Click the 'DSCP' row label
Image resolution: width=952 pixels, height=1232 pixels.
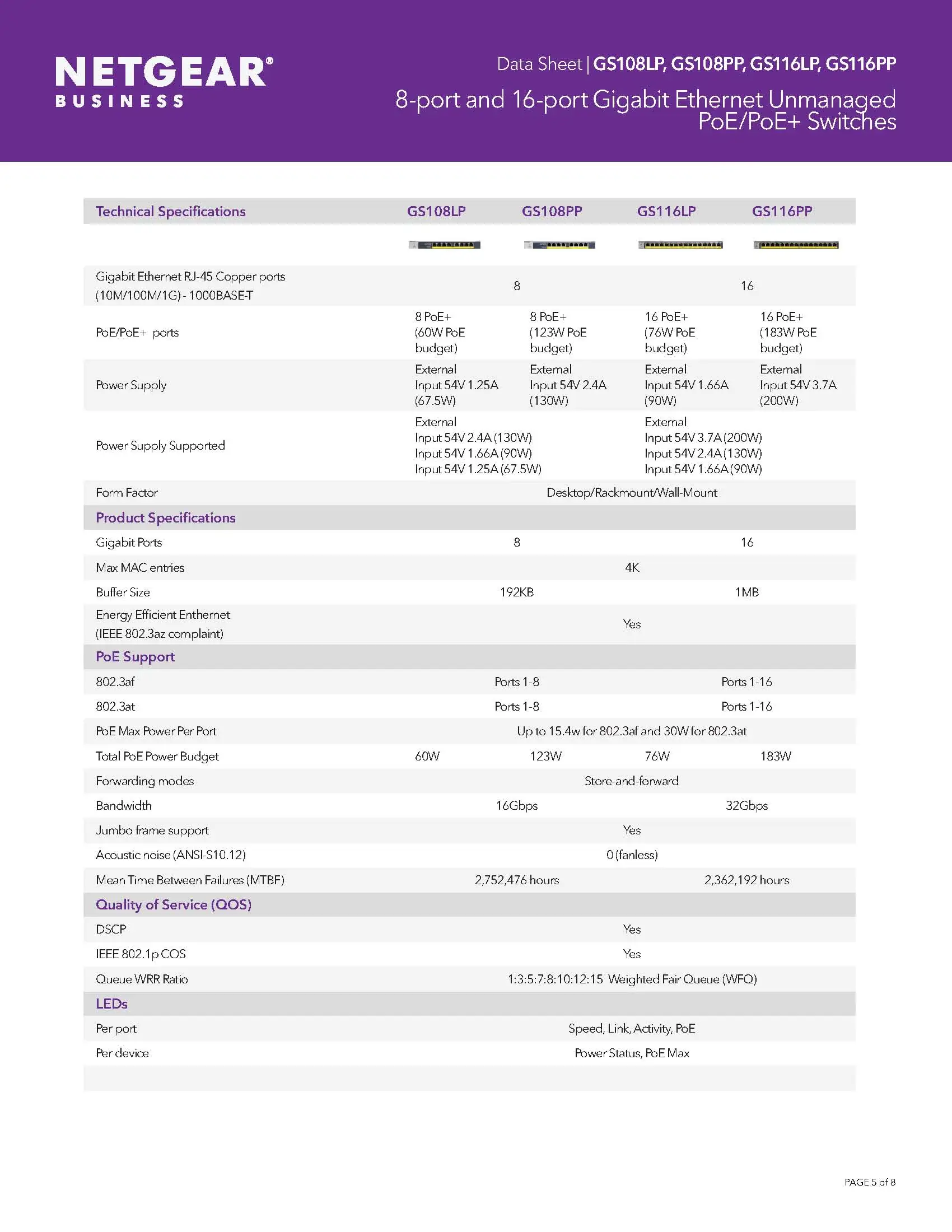[111, 930]
